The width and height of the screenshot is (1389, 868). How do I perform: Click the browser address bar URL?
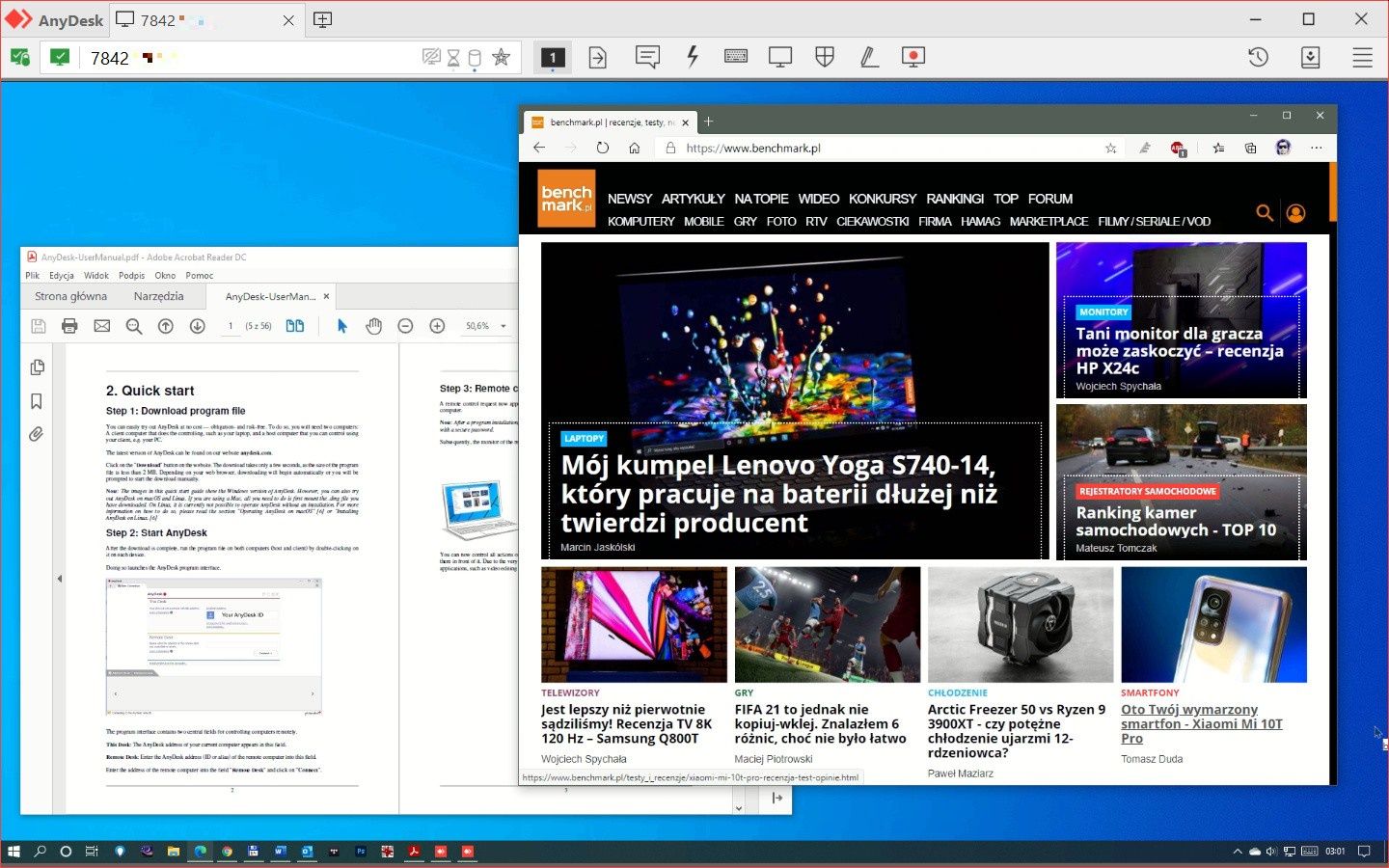(753, 149)
